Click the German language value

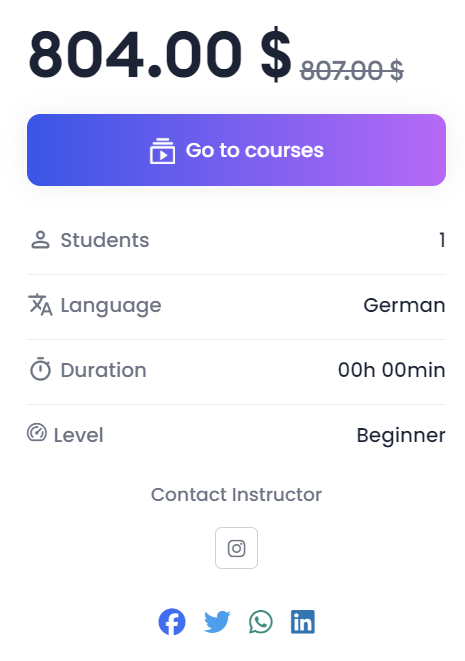[404, 305]
